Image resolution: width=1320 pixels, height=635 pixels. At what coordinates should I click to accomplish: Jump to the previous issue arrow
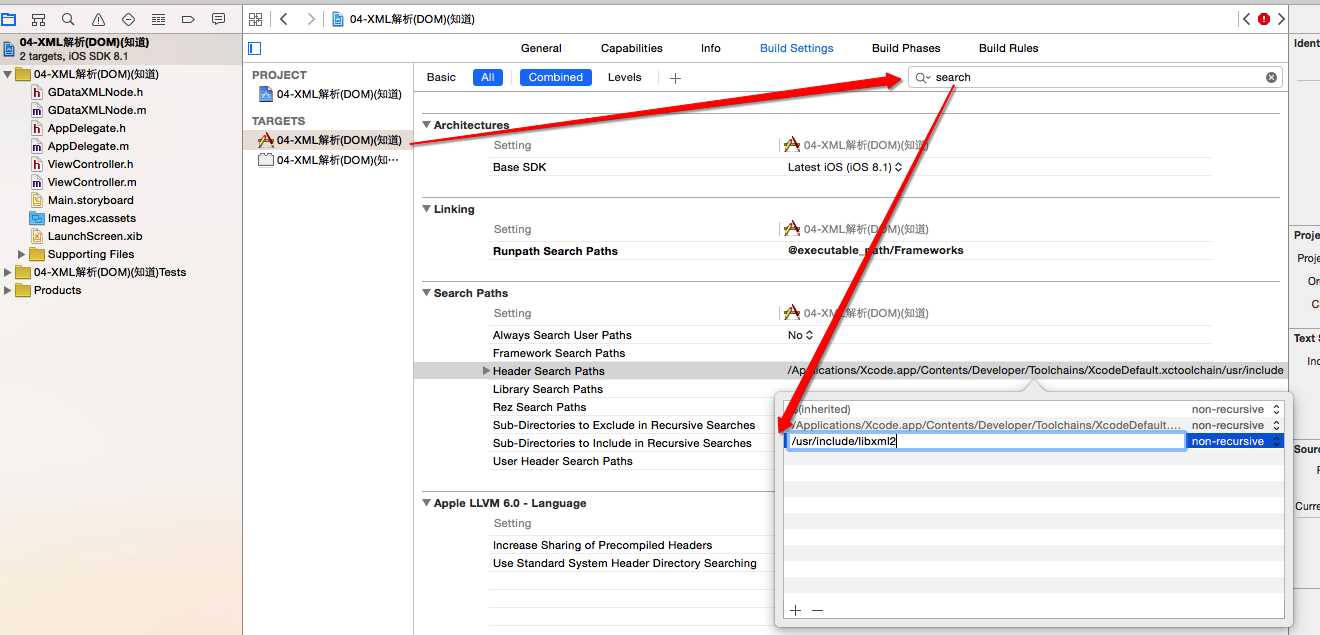(x=1246, y=19)
